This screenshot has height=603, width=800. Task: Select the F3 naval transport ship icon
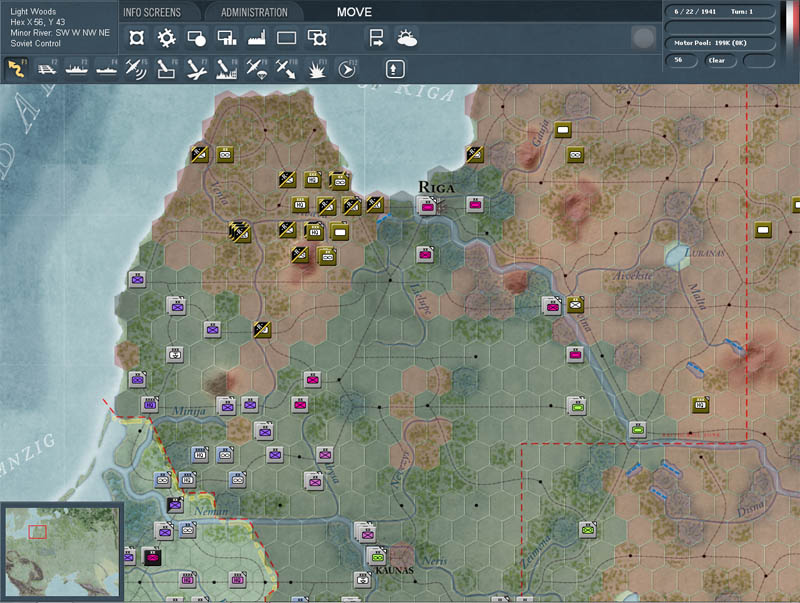tap(77, 69)
